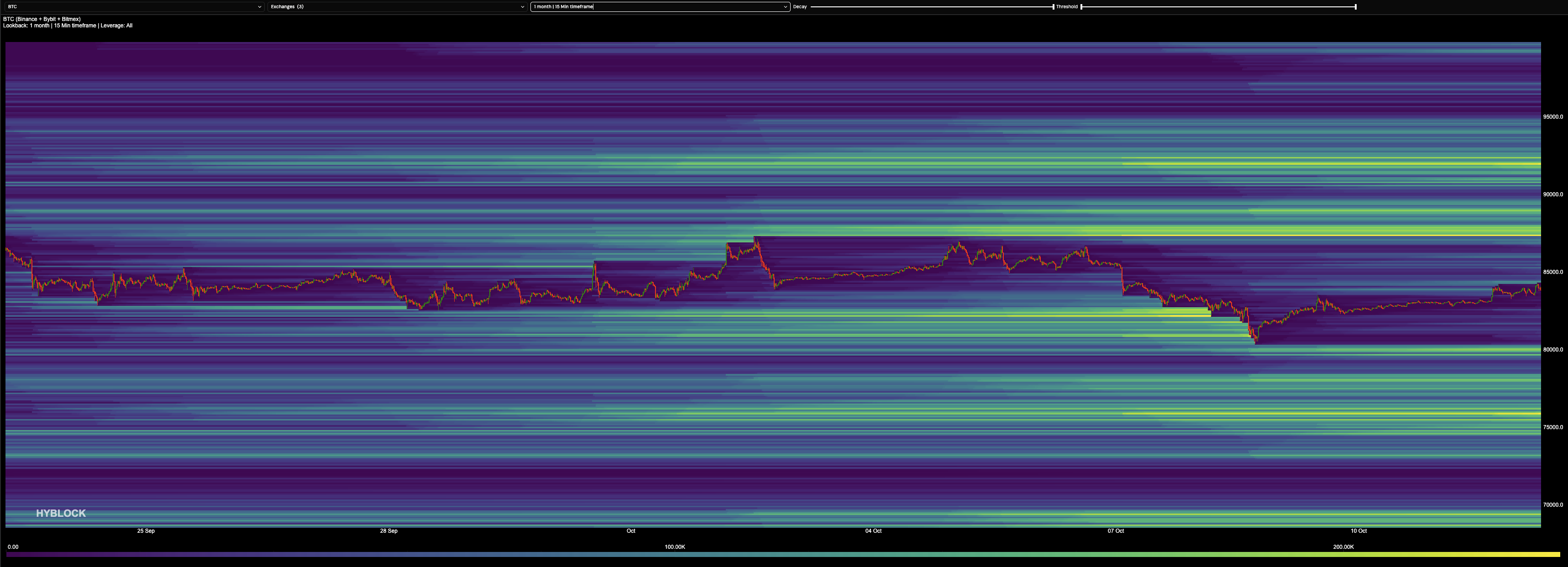
Task: Click the 75000.0 price axis label
Action: click(x=1553, y=428)
